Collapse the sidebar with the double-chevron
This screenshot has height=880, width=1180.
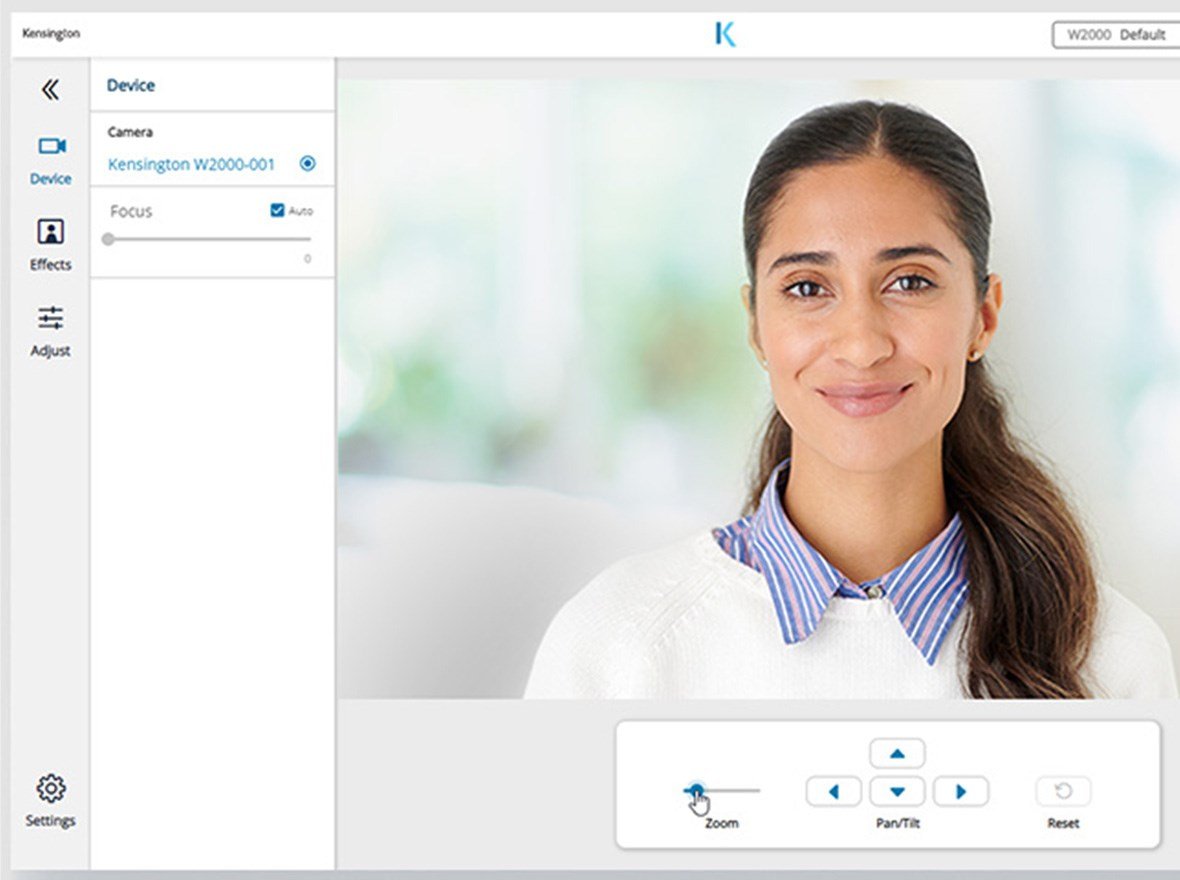pyautogui.click(x=50, y=90)
